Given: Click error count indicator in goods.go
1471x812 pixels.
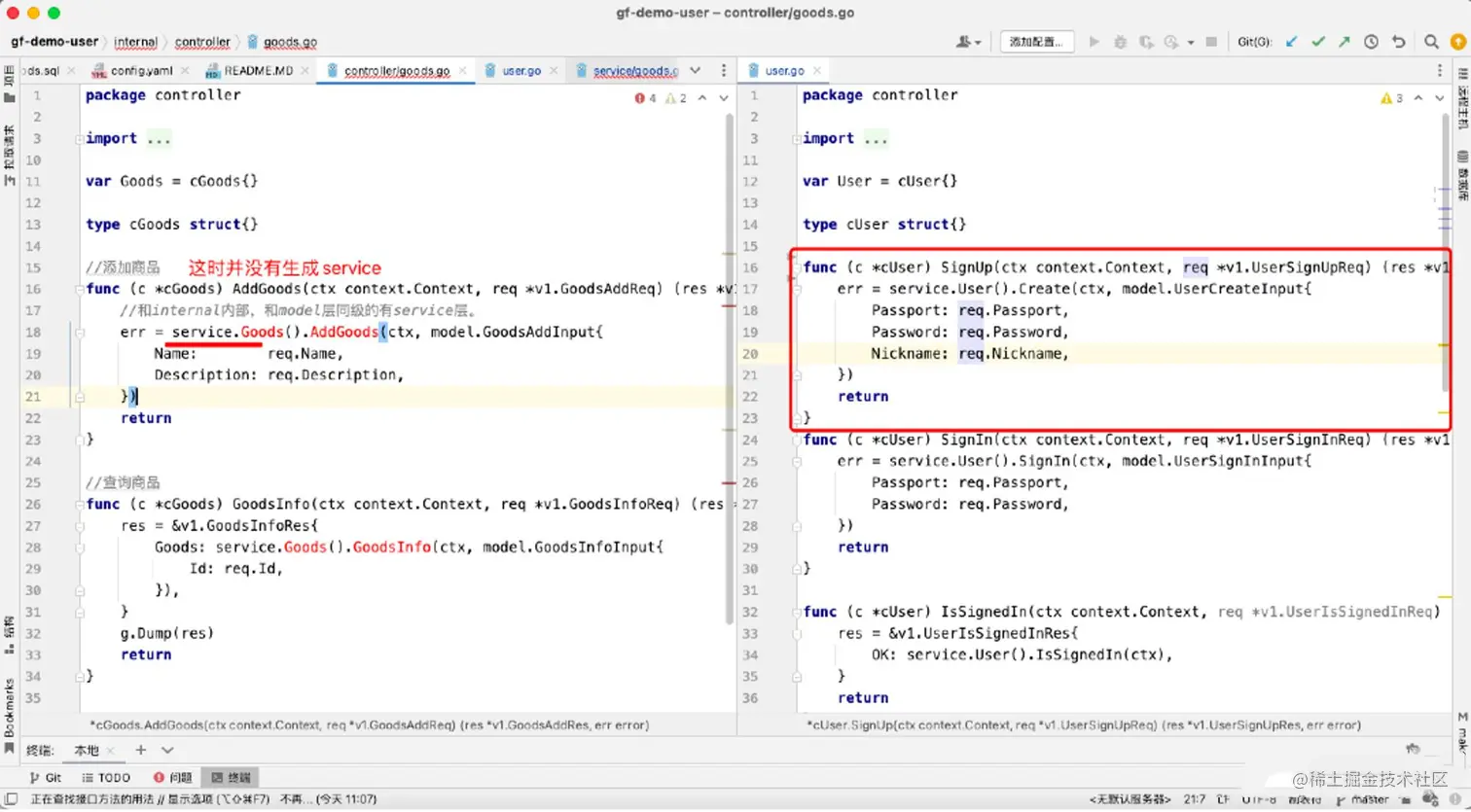Looking at the screenshot, I should (646, 98).
